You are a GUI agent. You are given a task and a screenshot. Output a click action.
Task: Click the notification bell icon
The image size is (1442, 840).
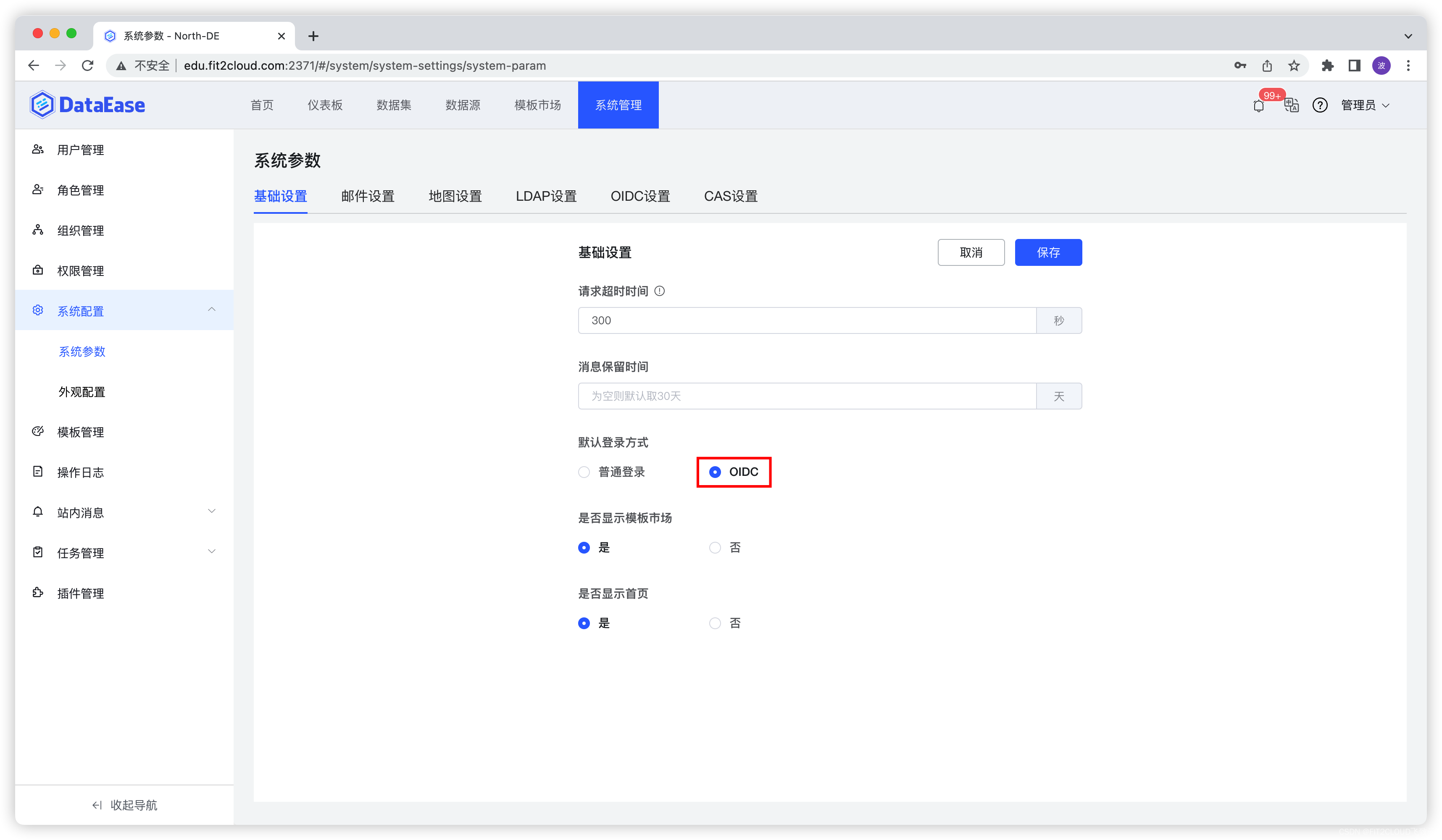(x=1258, y=106)
